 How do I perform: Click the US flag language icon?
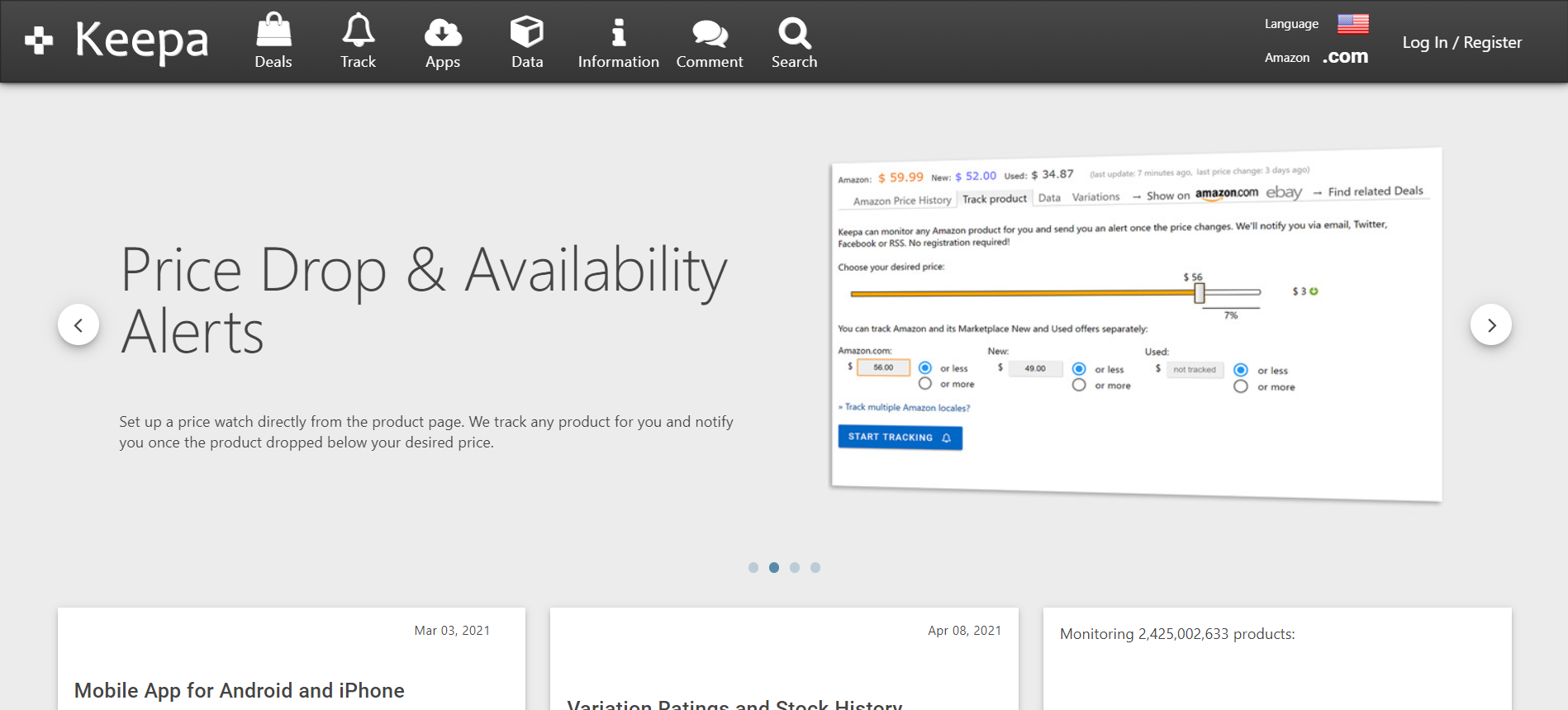click(1353, 24)
